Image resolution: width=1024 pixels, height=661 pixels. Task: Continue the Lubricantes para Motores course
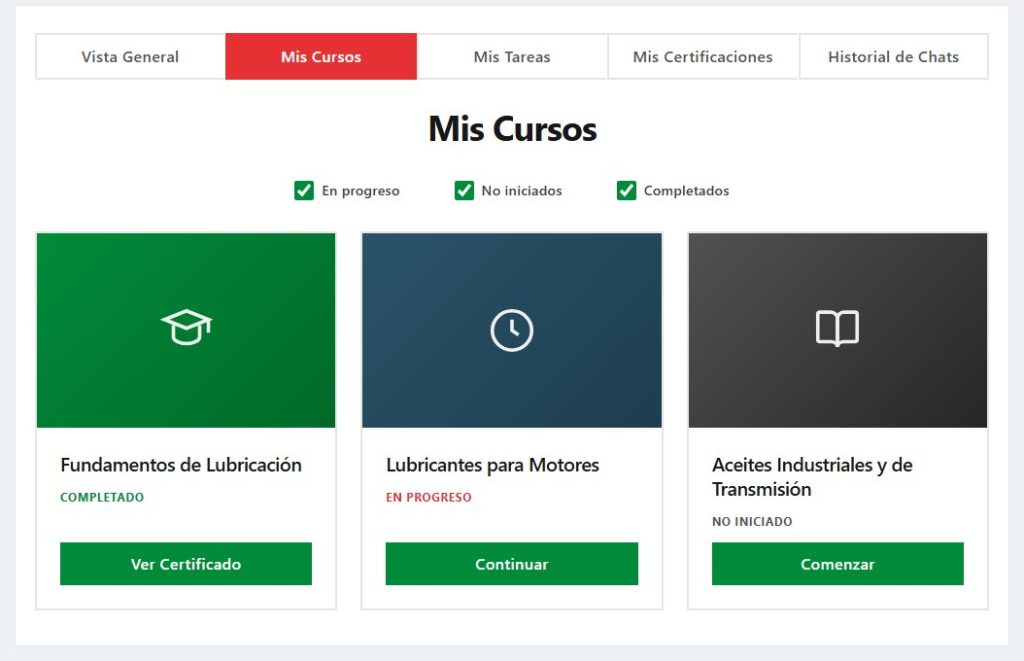click(x=512, y=564)
